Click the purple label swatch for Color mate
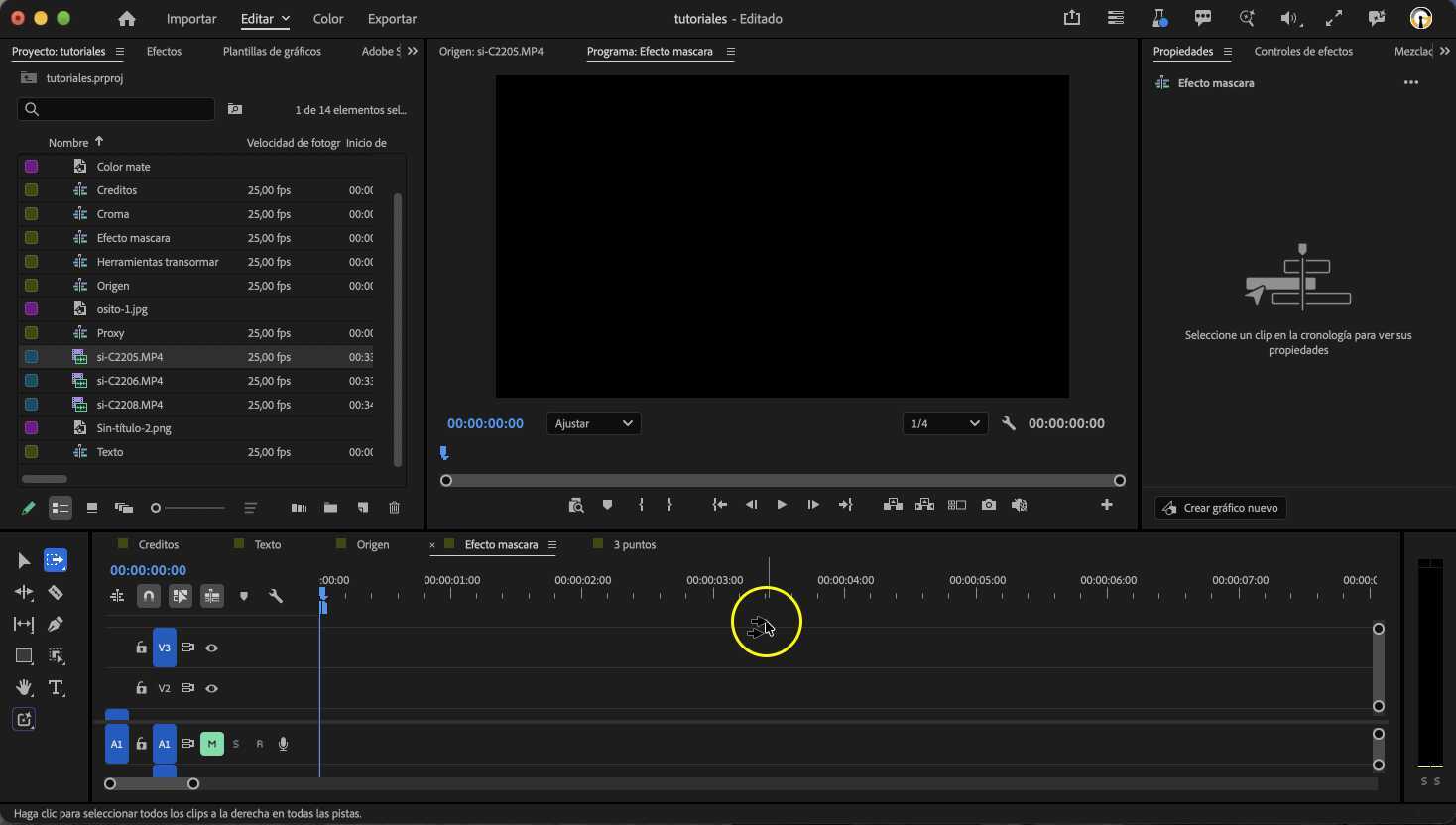The image size is (1456, 825). (x=32, y=167)
